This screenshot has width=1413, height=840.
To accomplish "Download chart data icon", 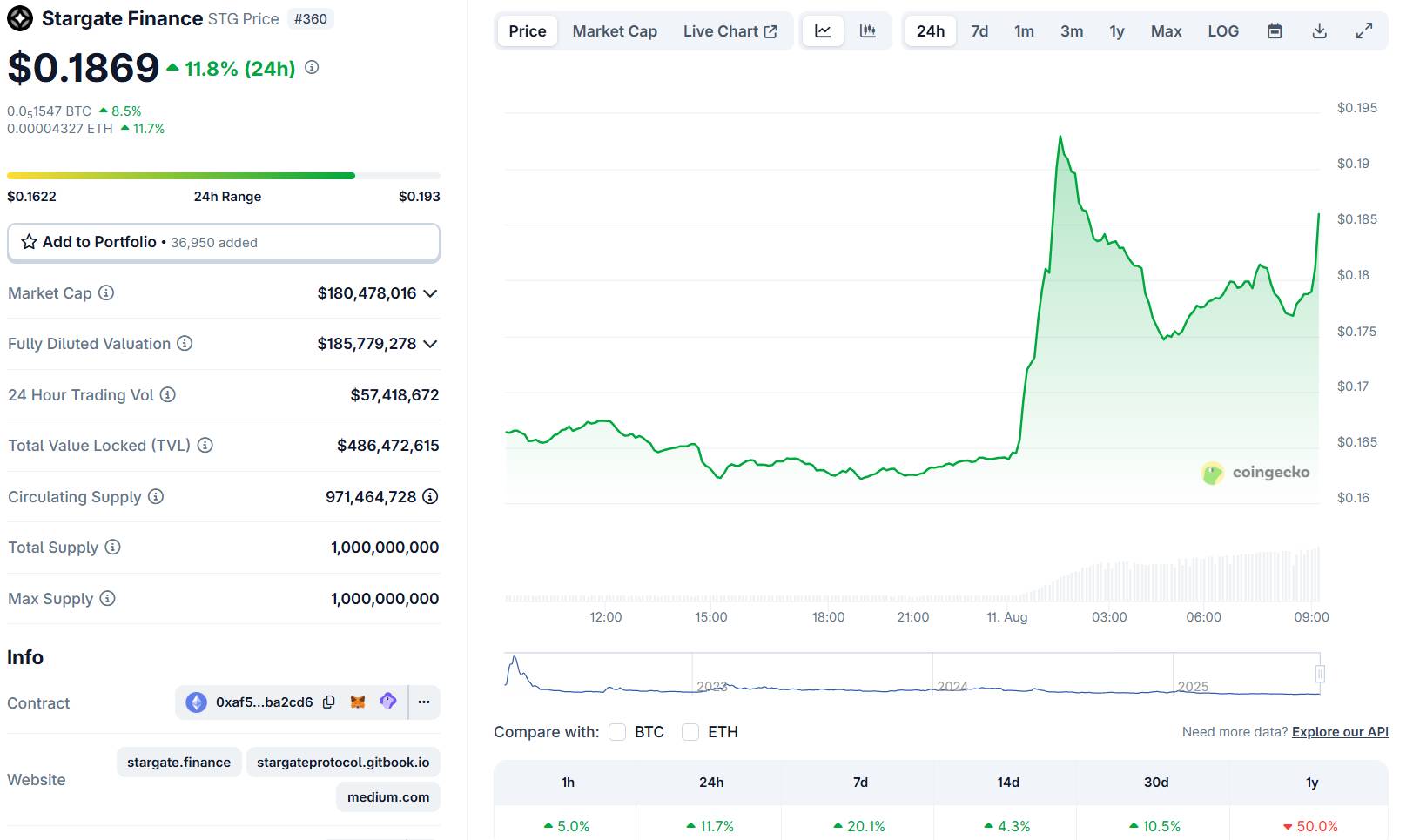I will 1320,31.
